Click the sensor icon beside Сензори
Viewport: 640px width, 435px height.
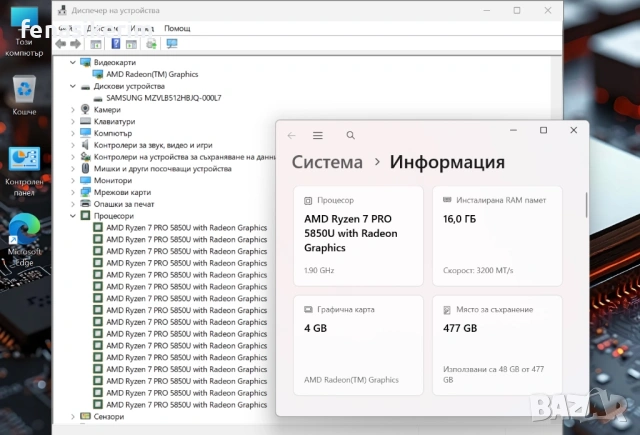pos(85,416)
